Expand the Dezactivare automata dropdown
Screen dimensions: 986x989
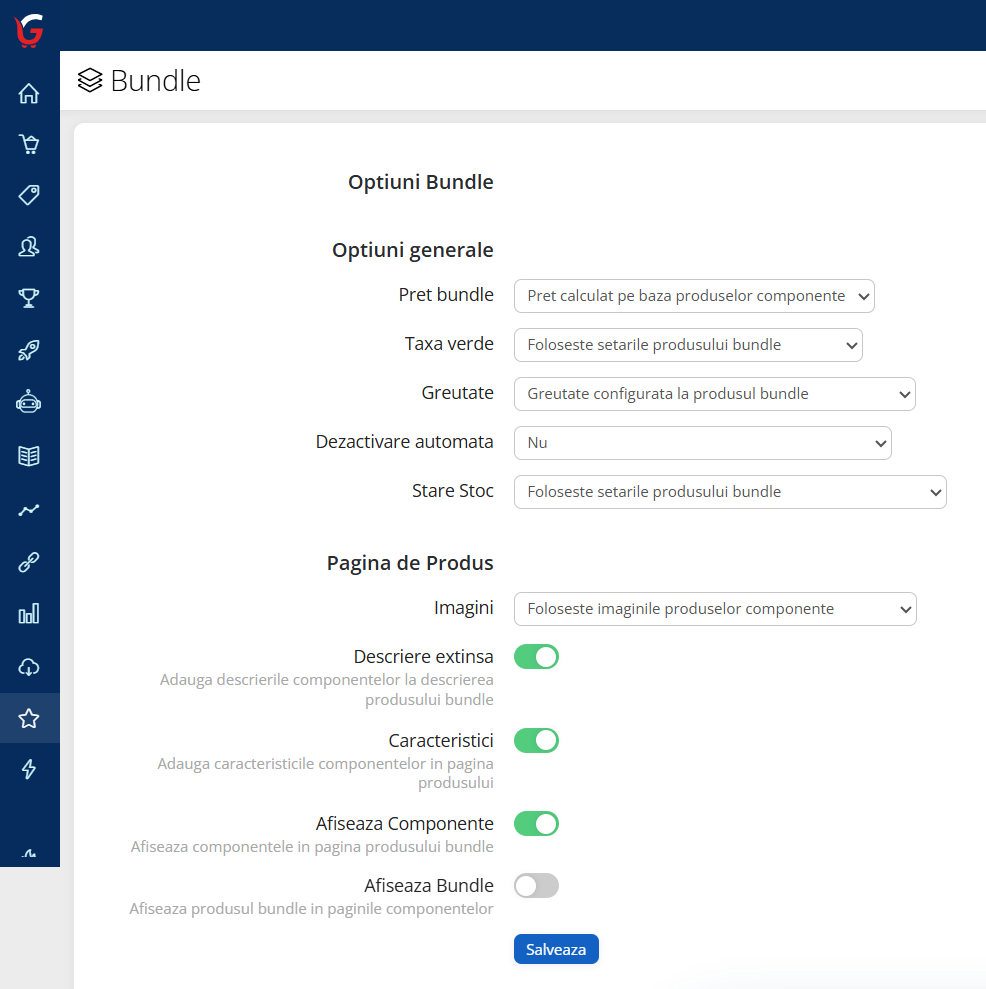[703, 443]
